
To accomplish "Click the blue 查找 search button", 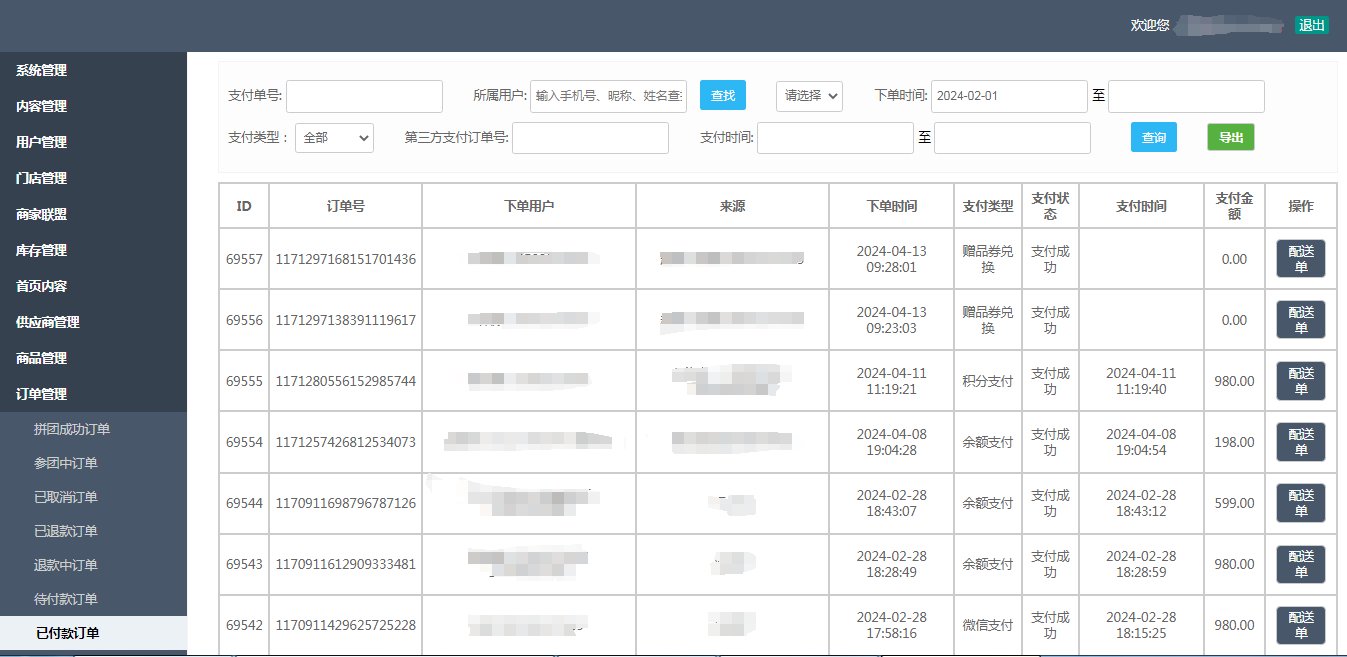I will (x=722, y=96).
